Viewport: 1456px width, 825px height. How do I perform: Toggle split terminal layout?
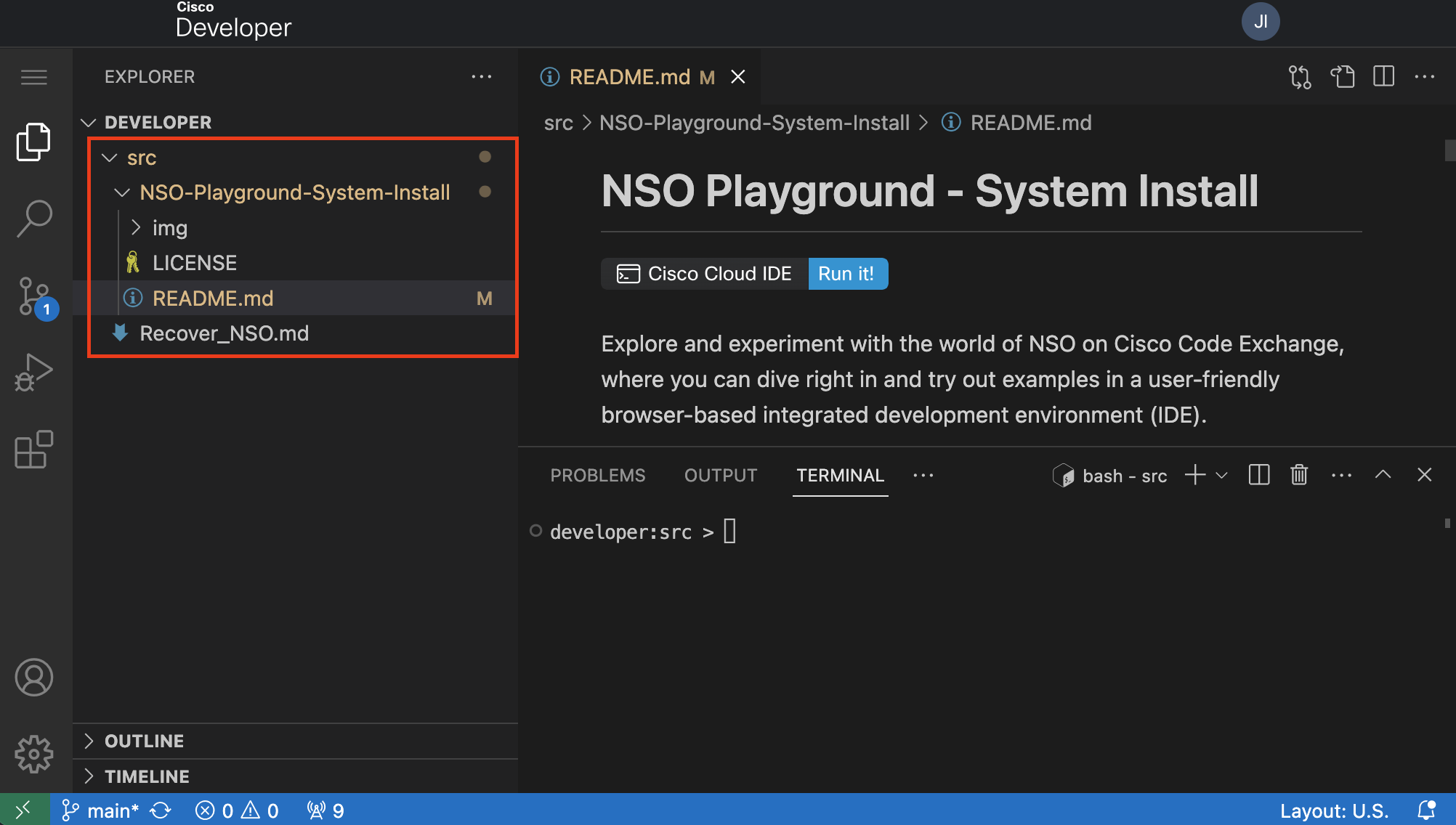1258,475
